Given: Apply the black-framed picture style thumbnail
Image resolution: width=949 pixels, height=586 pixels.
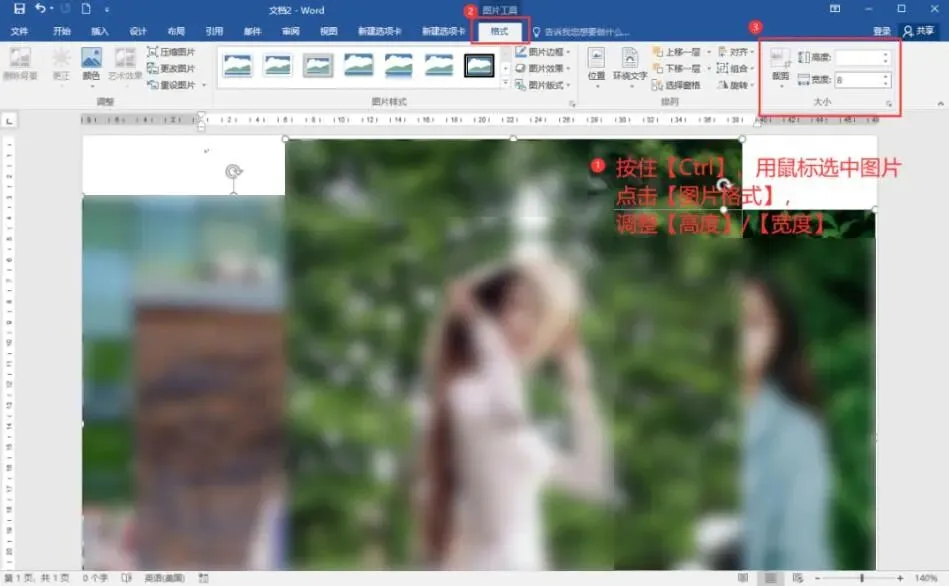Looking at the screenshot, I should click(x=479, y=65).
